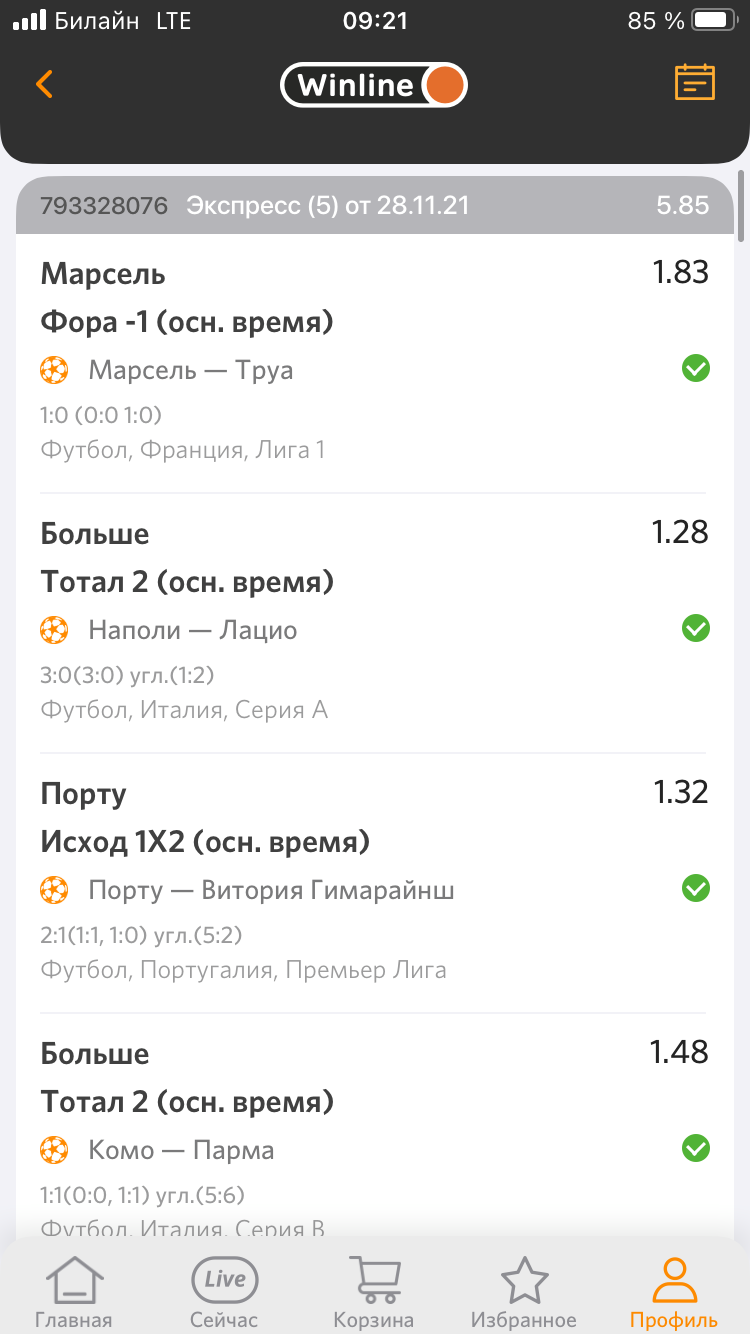Tap the football icon beside Наполи — Лацио
The height and width of the screenshot is (1334, 750).
tap(54, 630)
